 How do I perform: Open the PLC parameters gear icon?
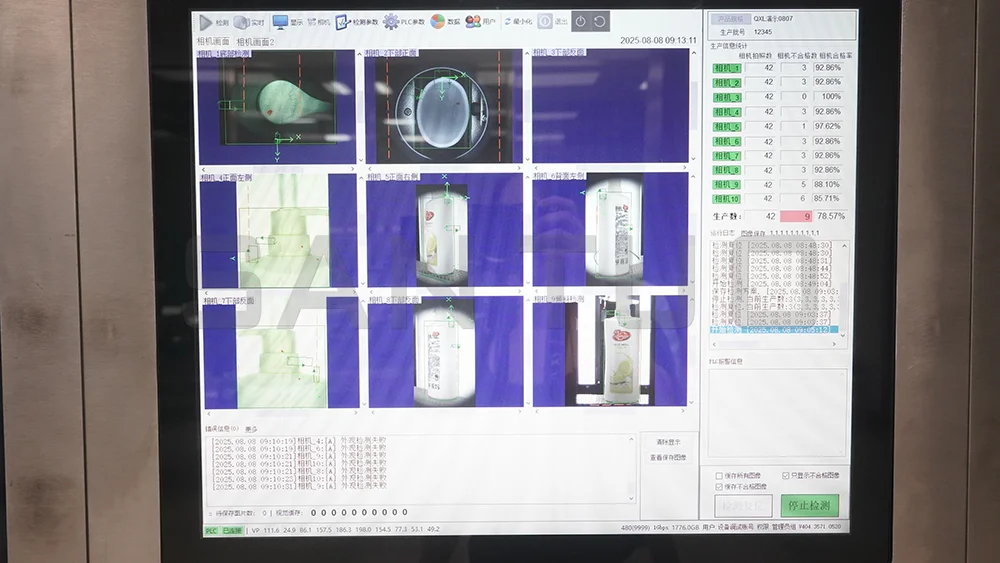tap(390, 22)
